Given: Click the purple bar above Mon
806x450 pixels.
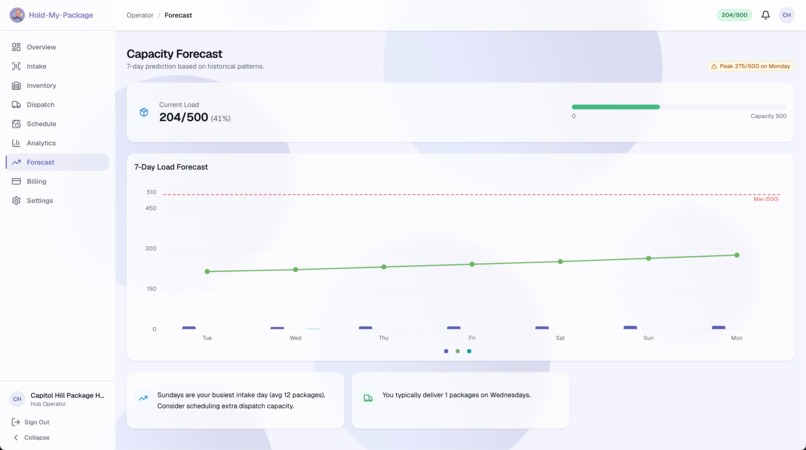Looking at the screenshot, I should pos(719,327).
